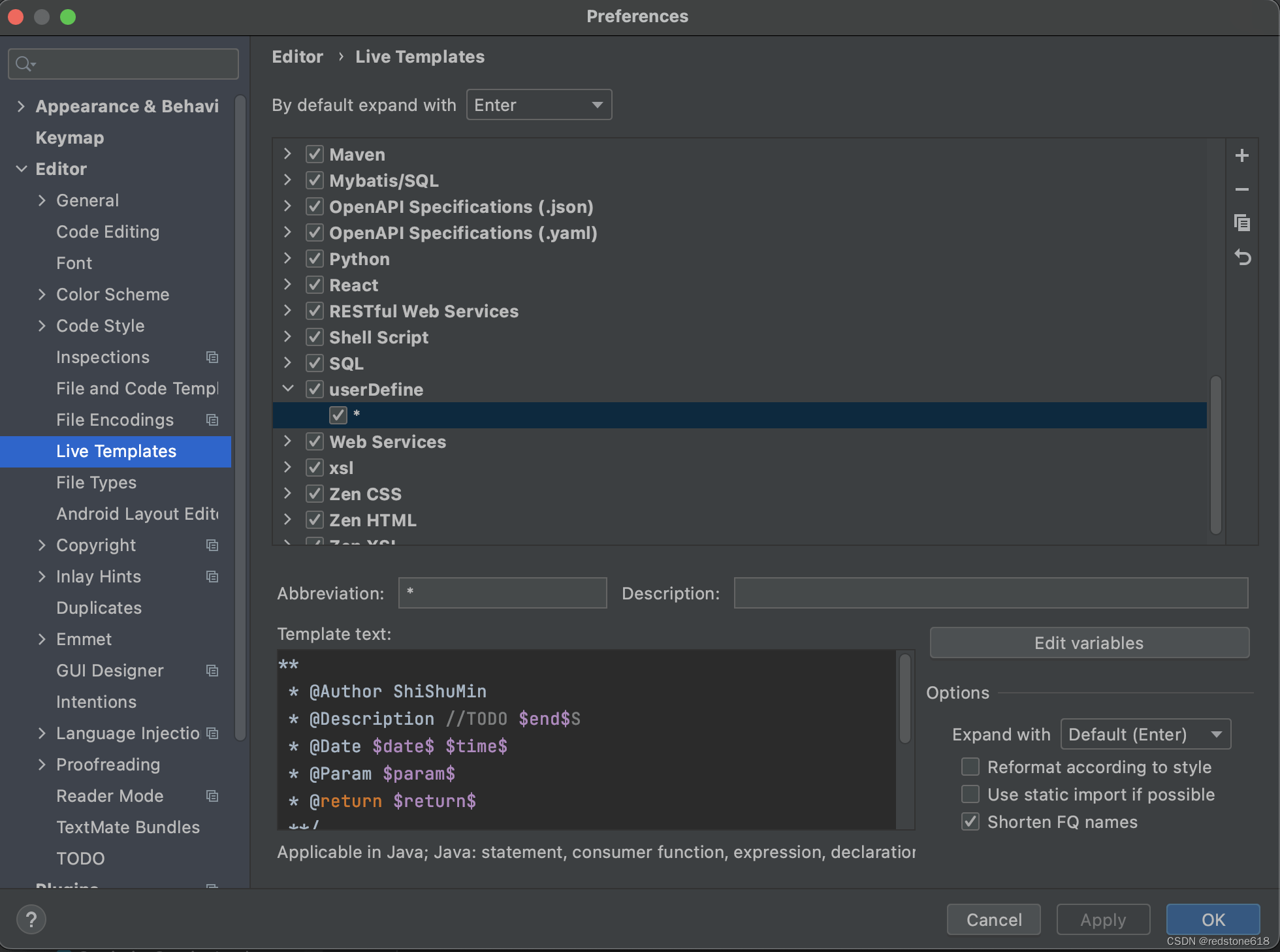This screenshot has width=1280, height=952.
Task: Enable Reformat according to style
Action: point(970,767)
